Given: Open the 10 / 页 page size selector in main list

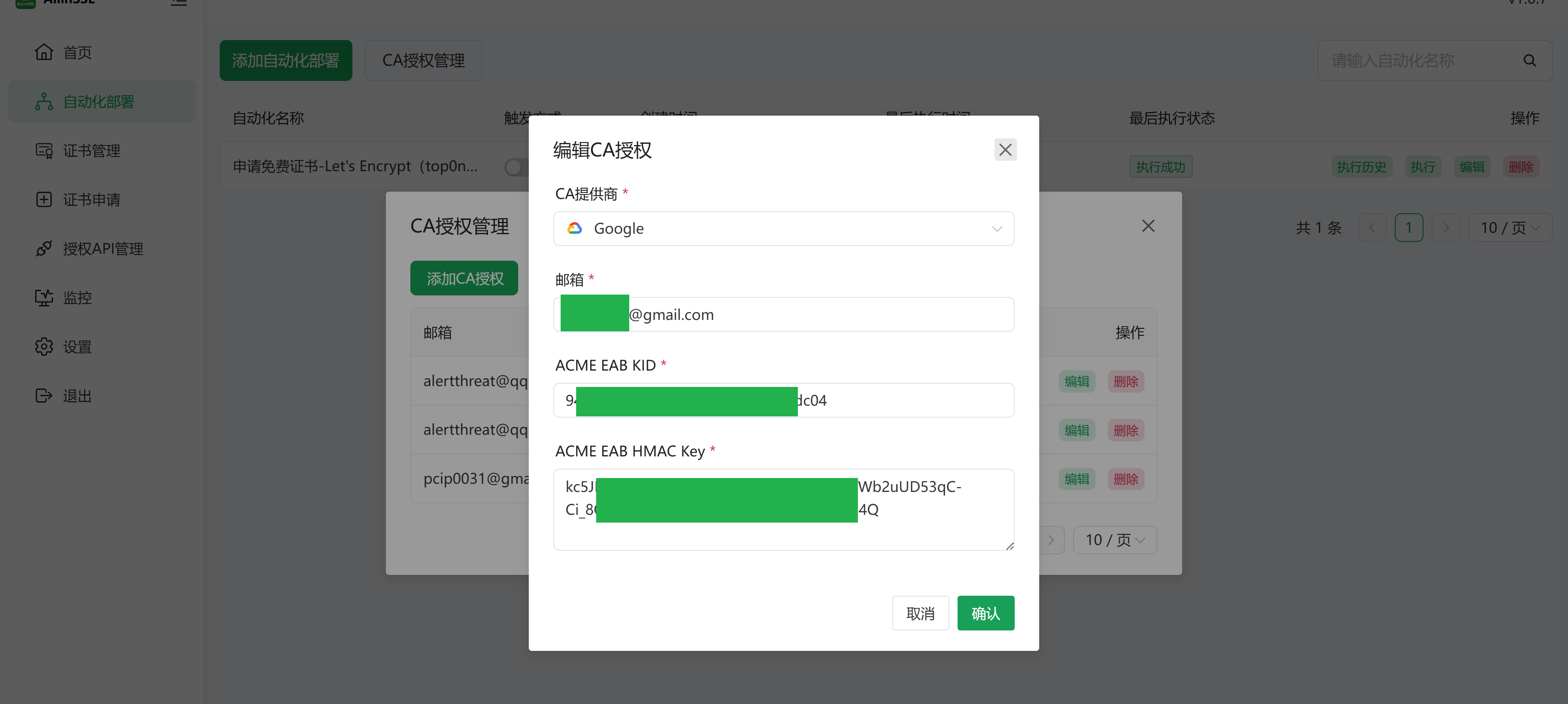Looking at the screenshot, I should 1510,228.
